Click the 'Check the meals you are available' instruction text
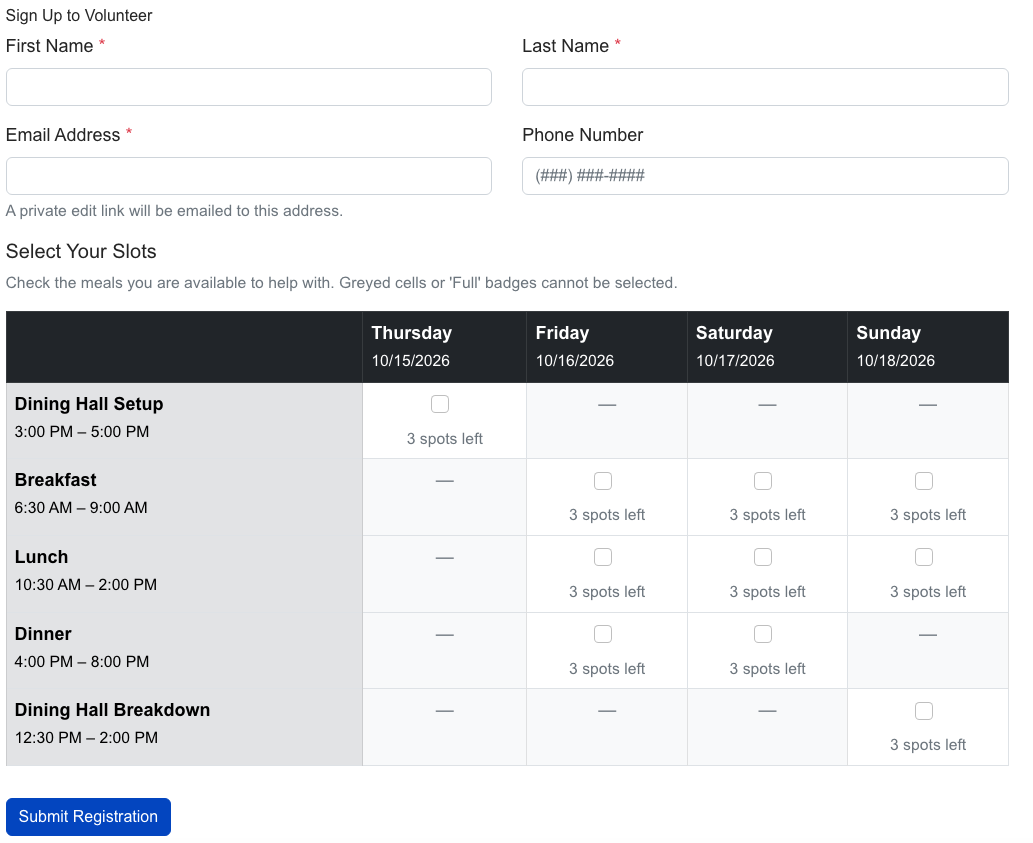The image size is (1033, 843). (341, 283)
